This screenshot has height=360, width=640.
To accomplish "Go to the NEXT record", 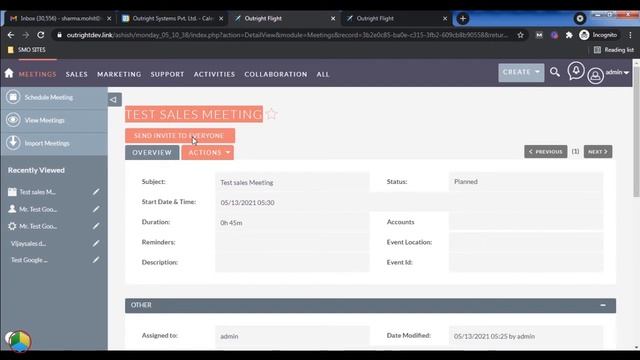I will [598, 151].
